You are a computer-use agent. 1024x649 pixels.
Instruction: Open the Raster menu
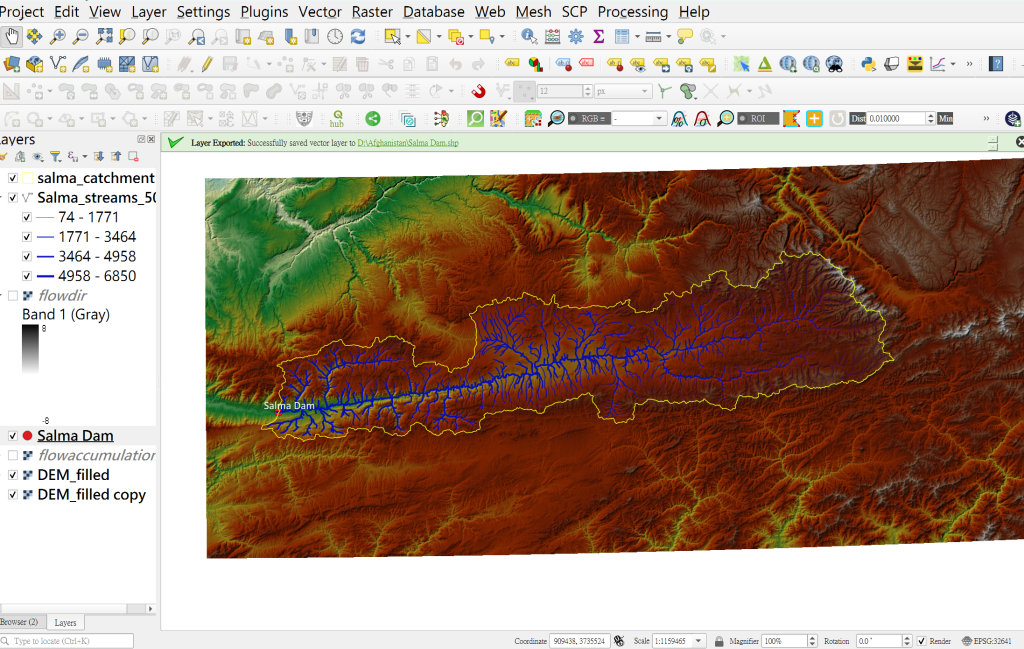click(372, 12)
